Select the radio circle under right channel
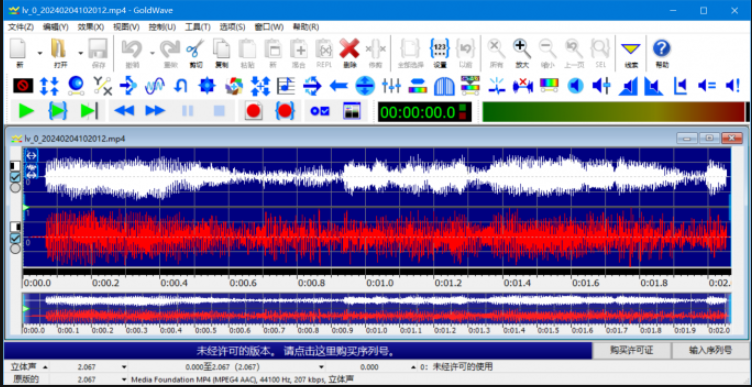This screenshot has height=387, width=752. point(15,248)
